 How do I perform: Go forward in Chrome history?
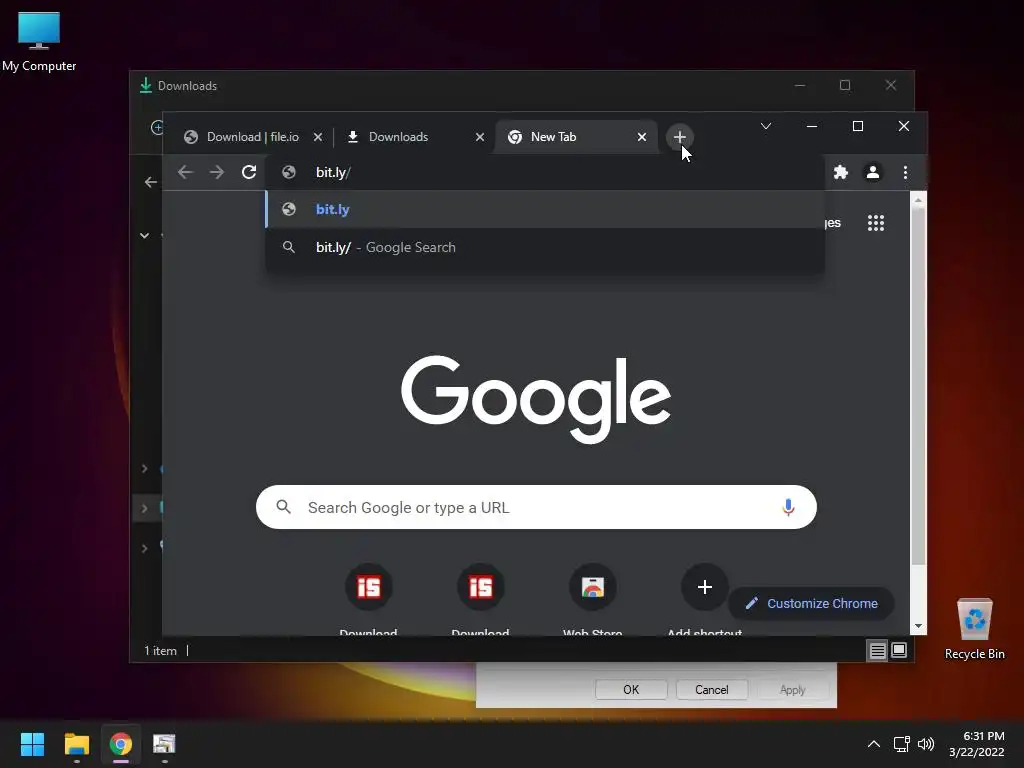coord(217,172)
